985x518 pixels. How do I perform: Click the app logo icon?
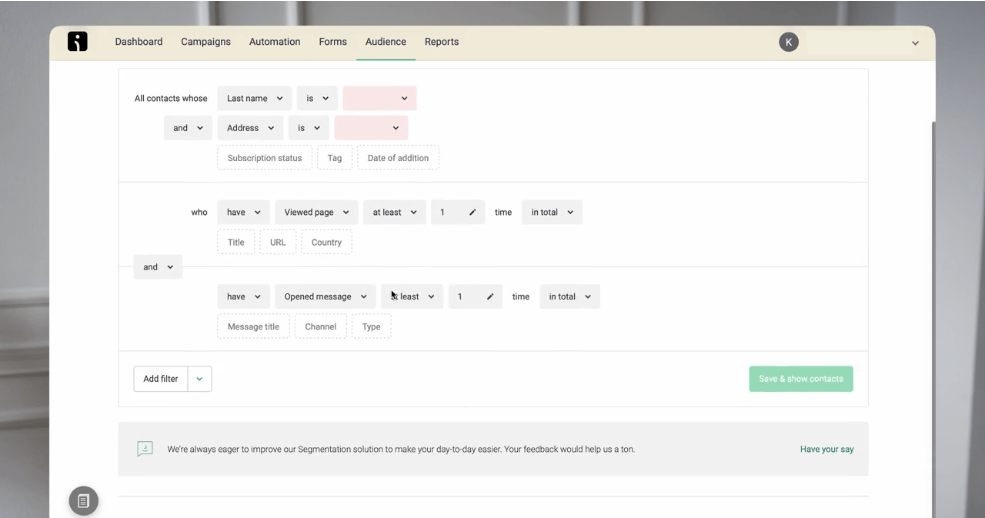(x=77, y=41)
